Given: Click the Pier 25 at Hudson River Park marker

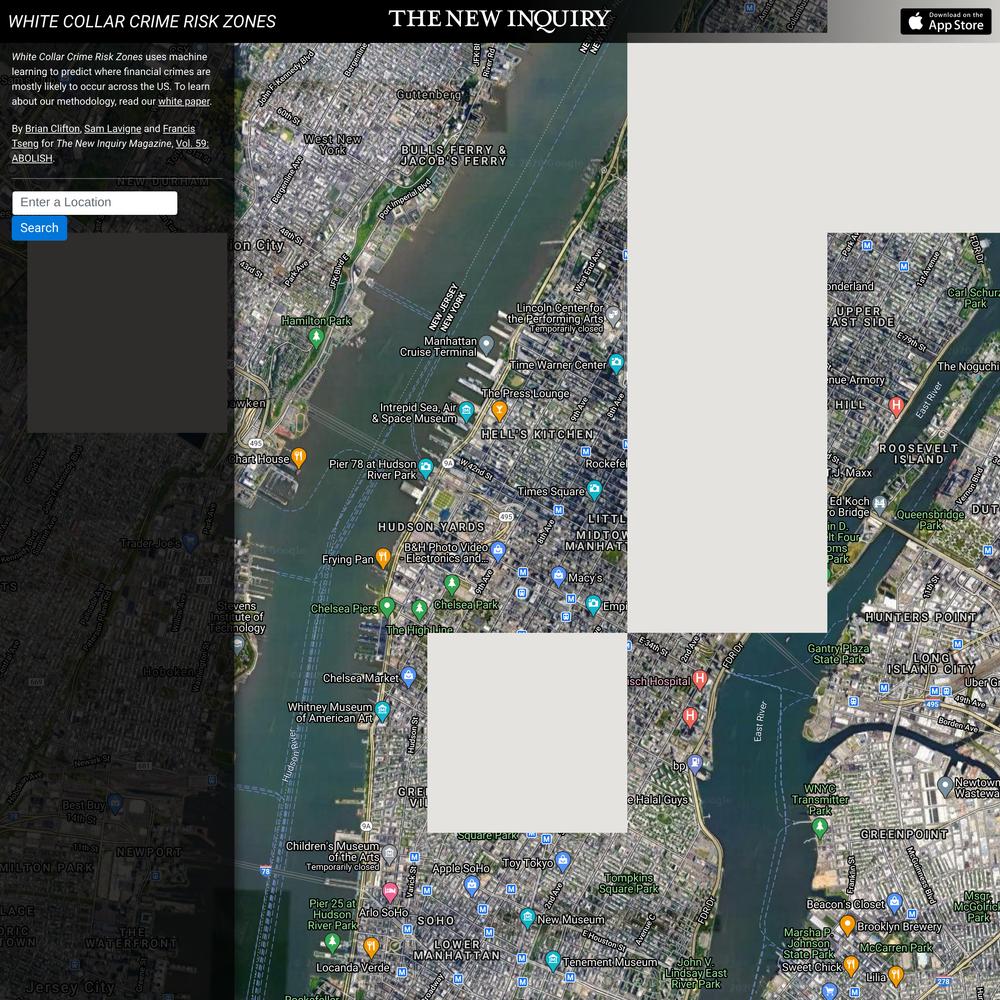Looking at the screenshot, I should pos(332,943).
